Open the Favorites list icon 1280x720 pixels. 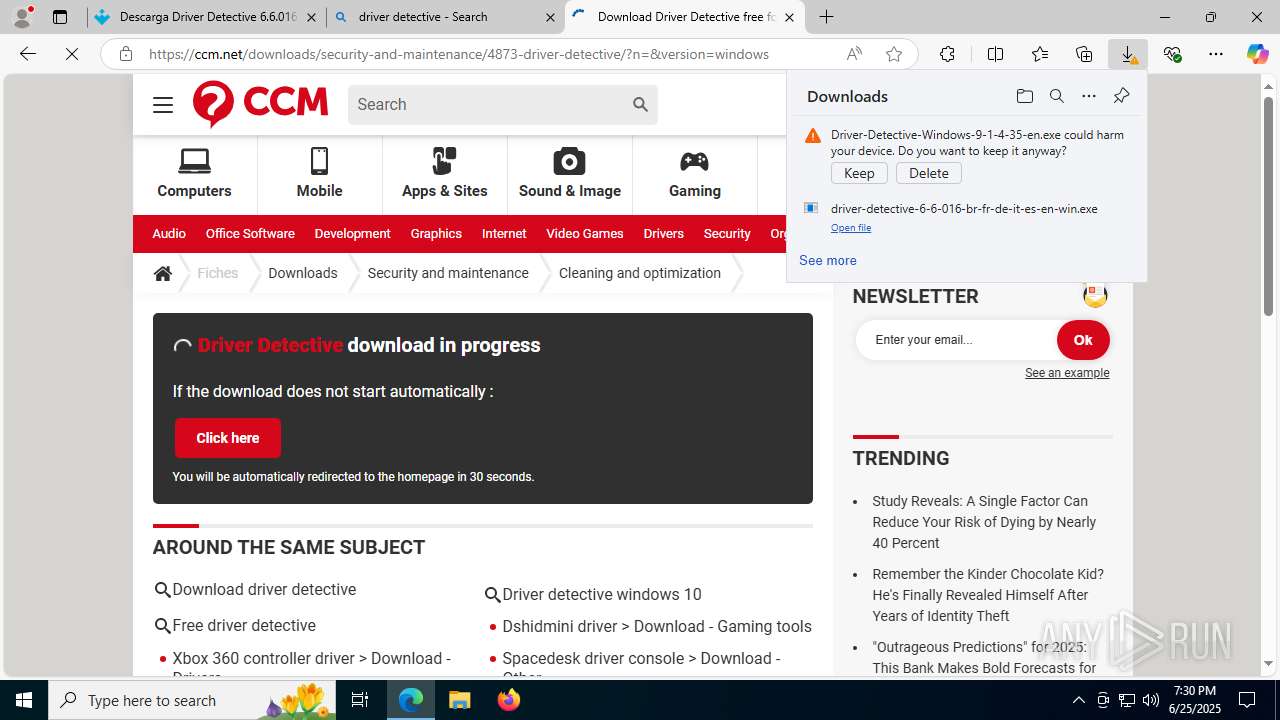click(x=1040, y=54)
